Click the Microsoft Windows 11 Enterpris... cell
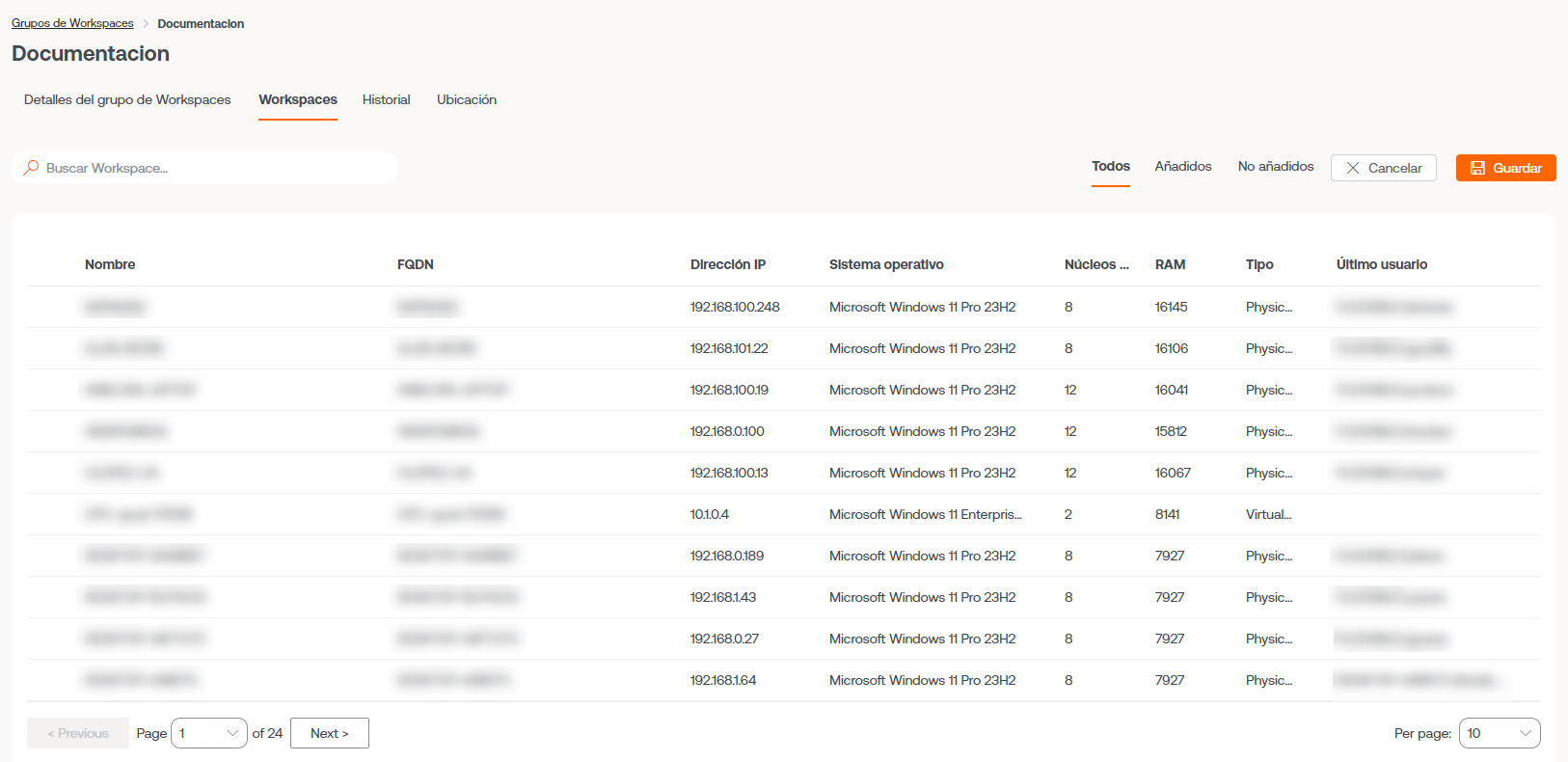The image size is (1568, 762). coord(926,514)
